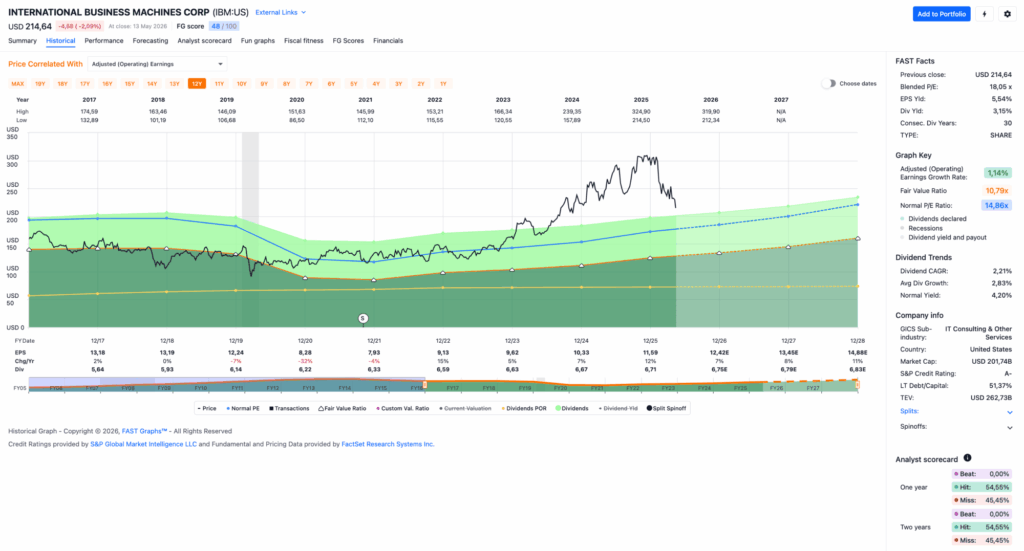Click the 2025 High value 324,90
Viewport: 1024px width, 551px height.
click(641, 112)
